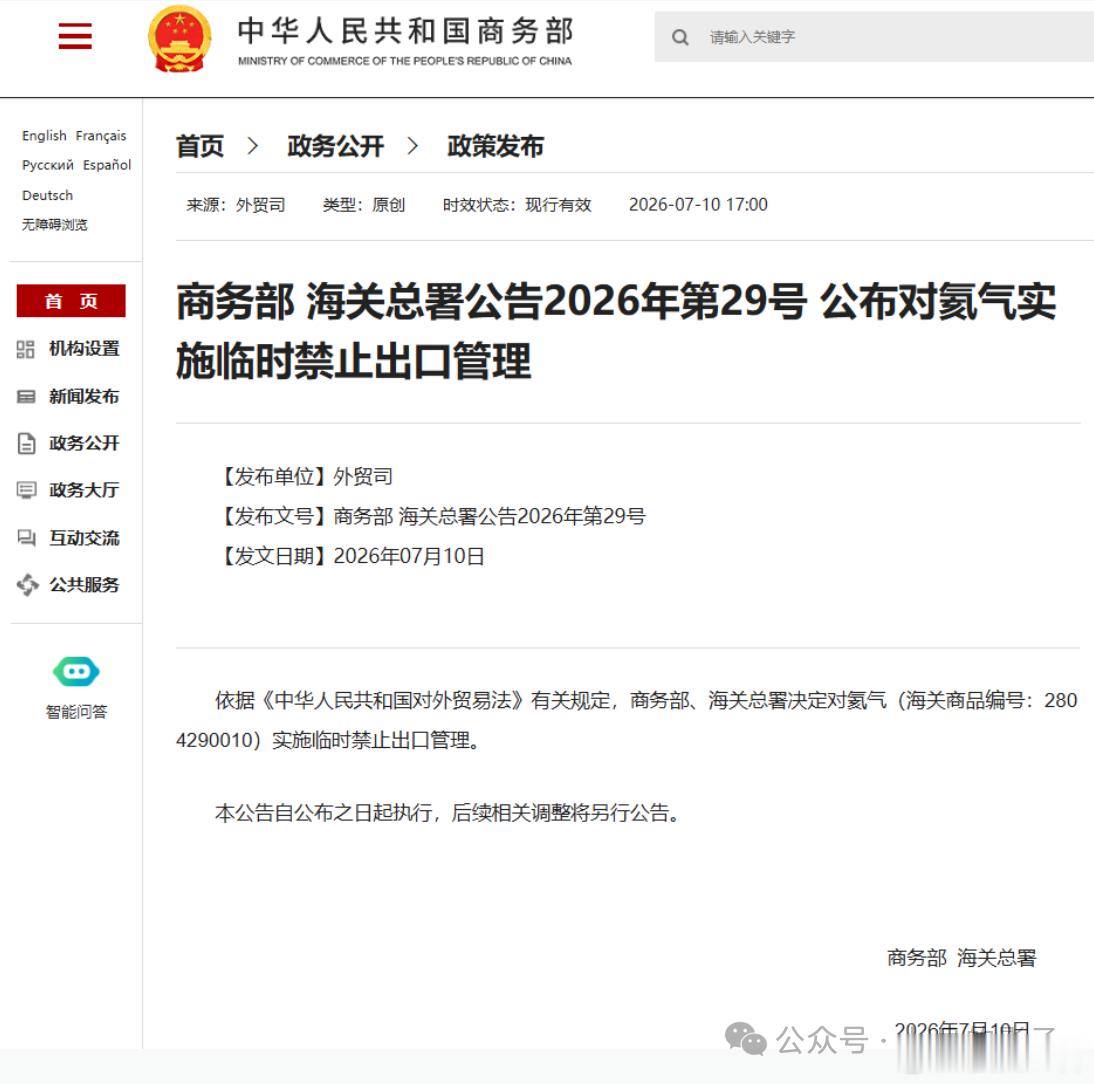
Task: Click the paragraph 本公告自公布之日起执行
Action: pos(447,813)
